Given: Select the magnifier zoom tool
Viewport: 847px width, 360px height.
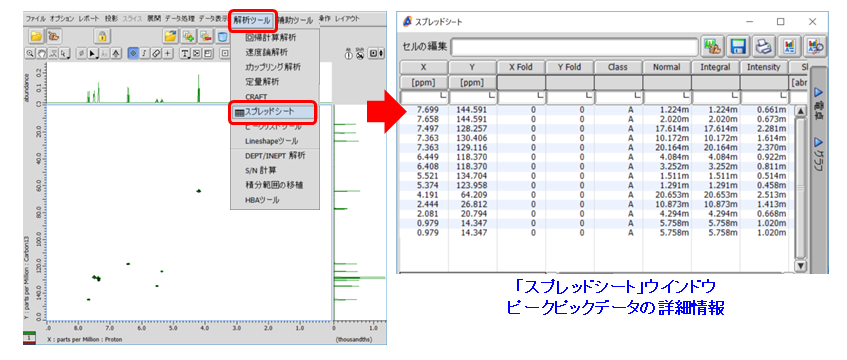Looking at the screenshot, I should (30, 53).
